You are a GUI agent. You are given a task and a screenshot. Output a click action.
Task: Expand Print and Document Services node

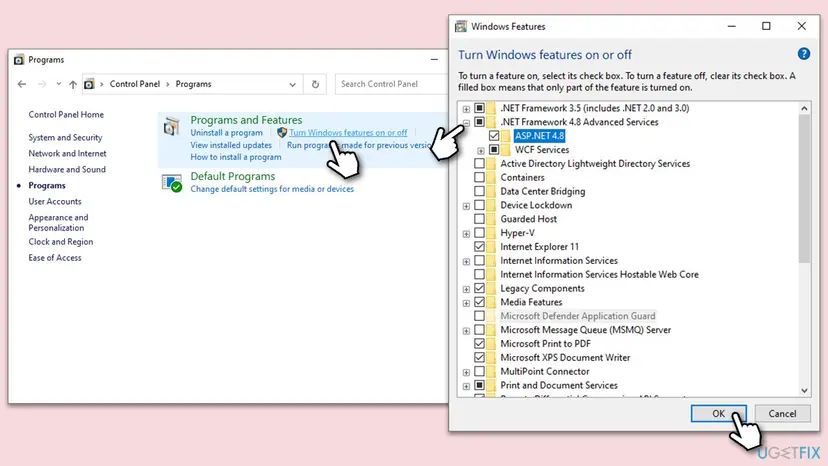(x=466, y=386)
